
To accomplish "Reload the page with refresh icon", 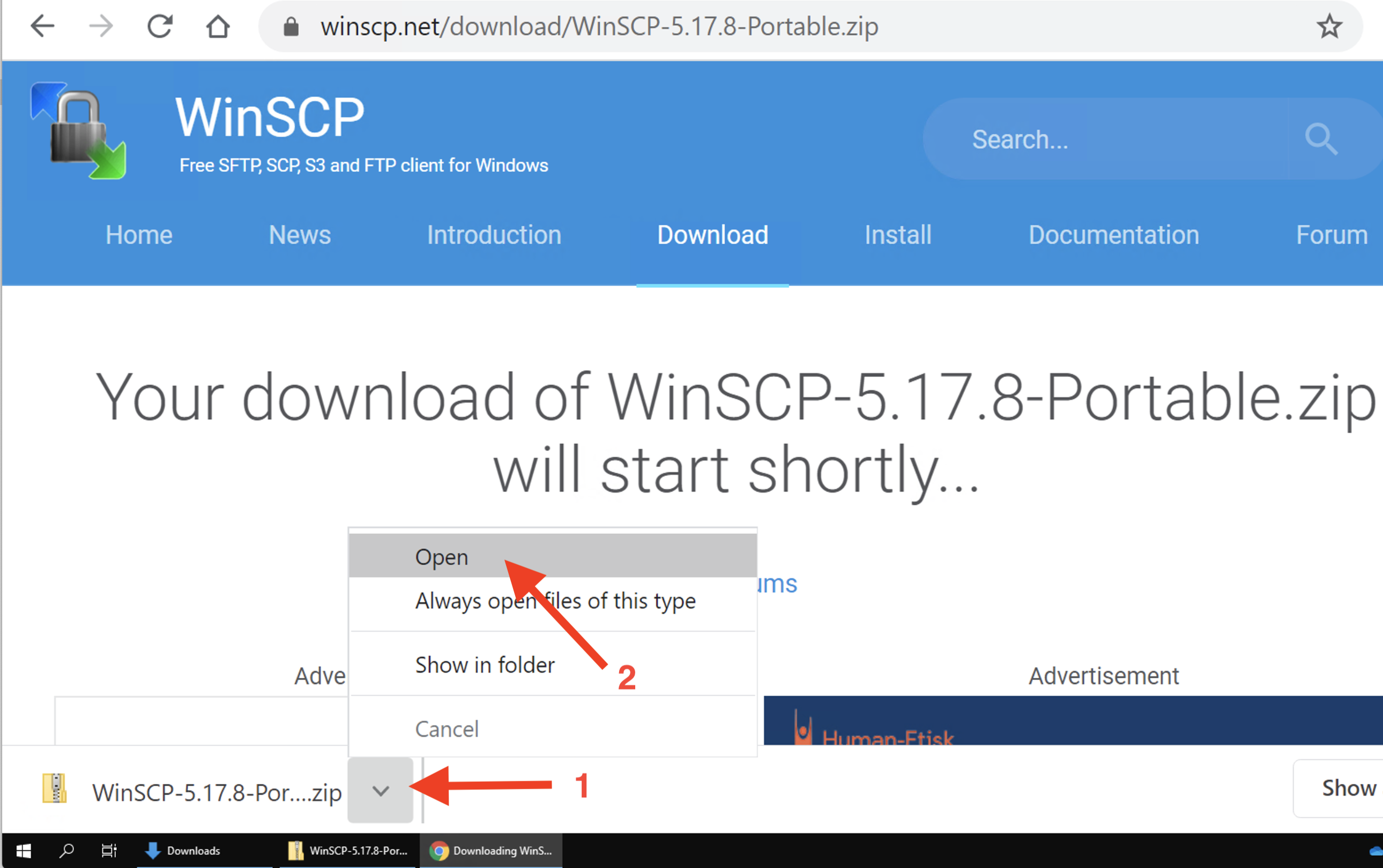I will pos(160,26).
